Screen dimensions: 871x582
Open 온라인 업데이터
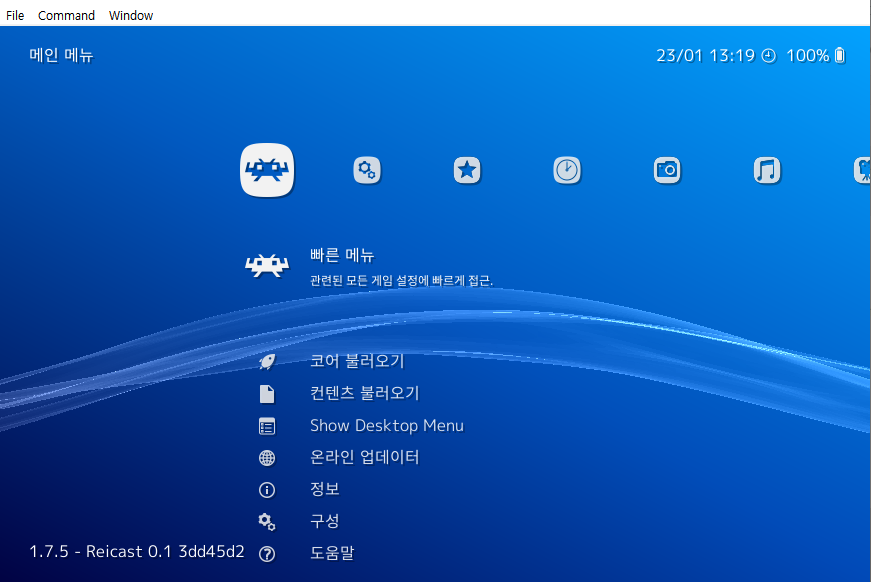[x=364, y=457]
